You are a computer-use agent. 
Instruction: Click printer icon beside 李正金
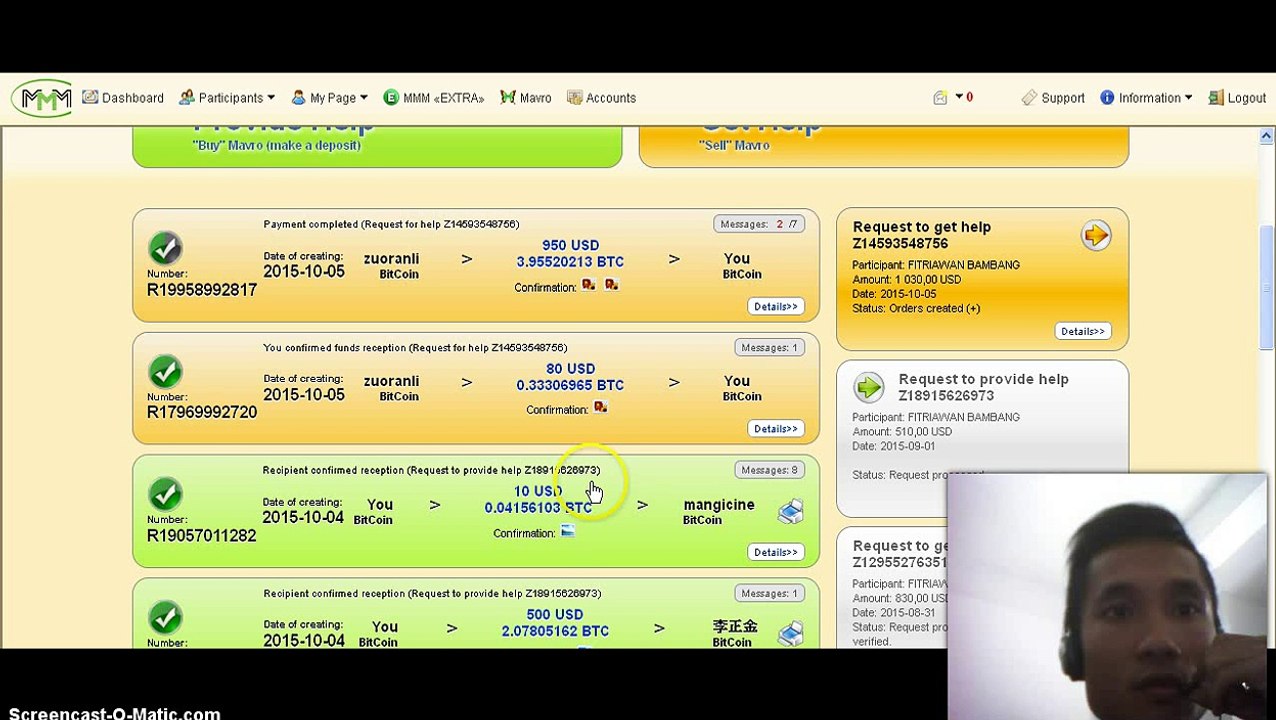coord(790,632)
